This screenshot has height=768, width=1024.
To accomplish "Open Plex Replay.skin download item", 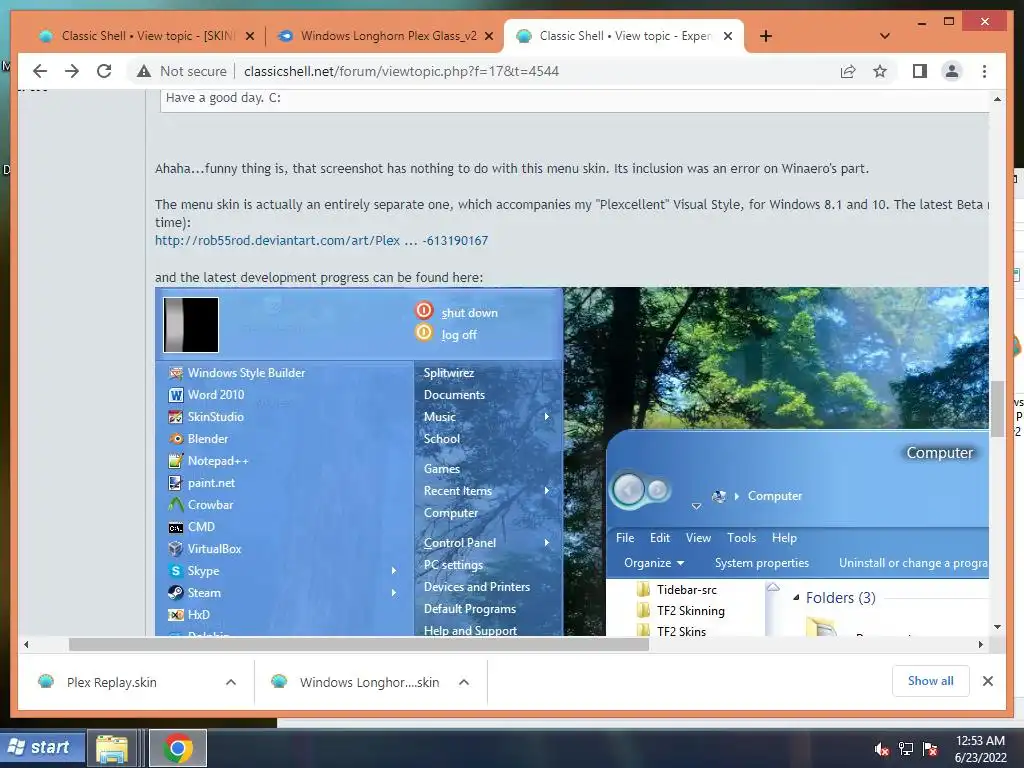I will tap(112, 682).
